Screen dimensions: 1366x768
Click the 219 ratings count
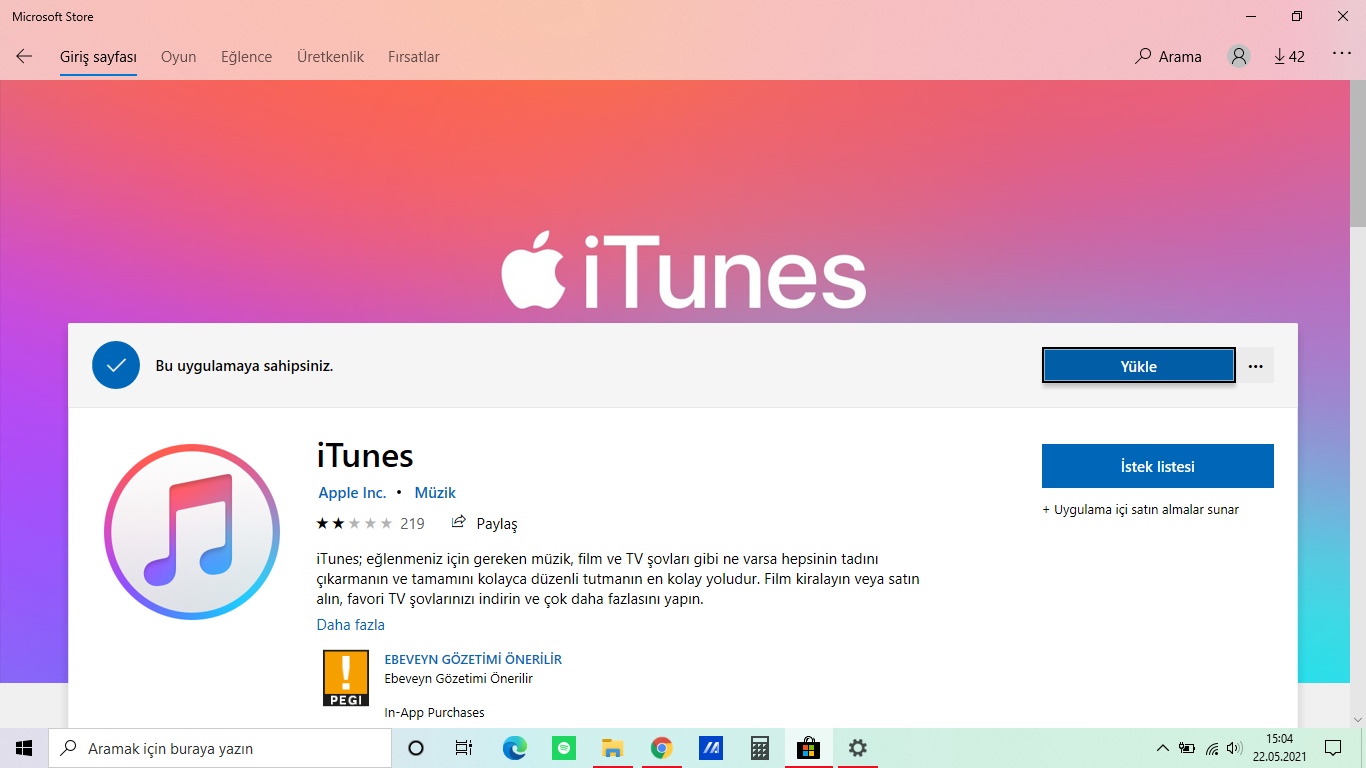(412, 523)
